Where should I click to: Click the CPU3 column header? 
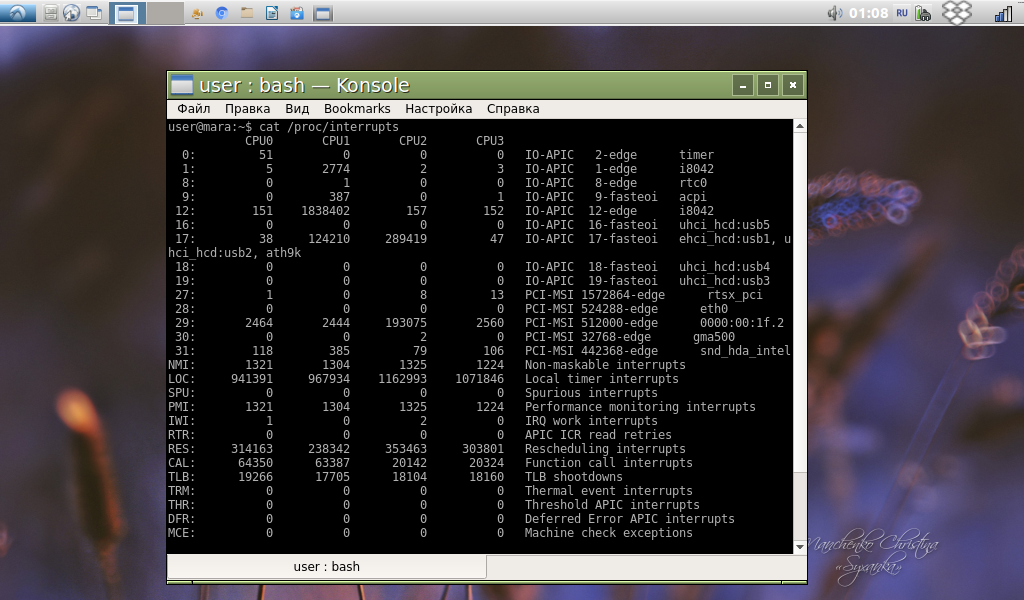490,140
